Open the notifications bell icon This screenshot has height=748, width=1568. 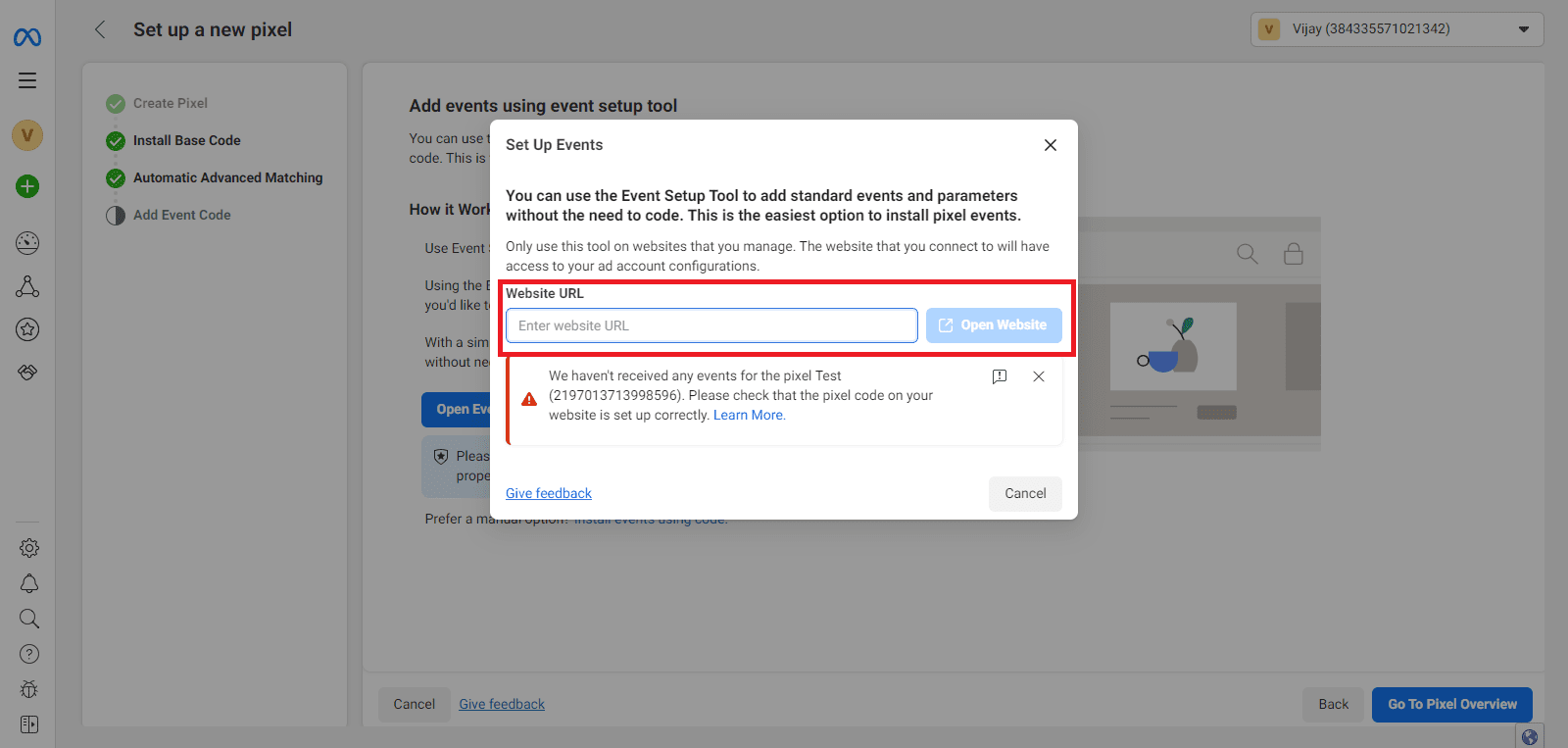click(x=29, y=583)
